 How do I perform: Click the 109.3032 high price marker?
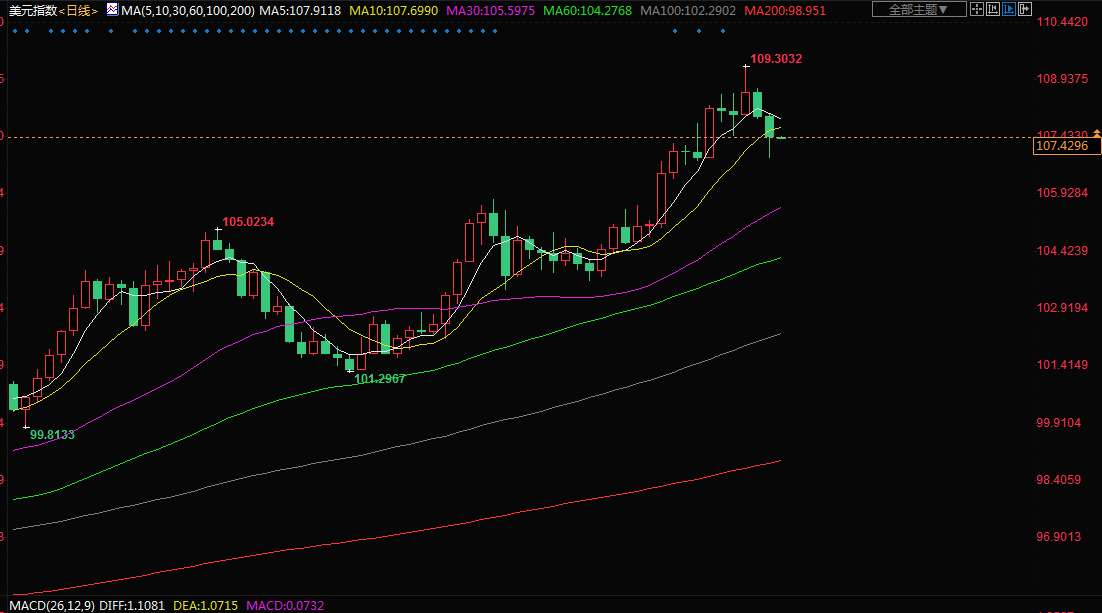[x=776, y=59]
